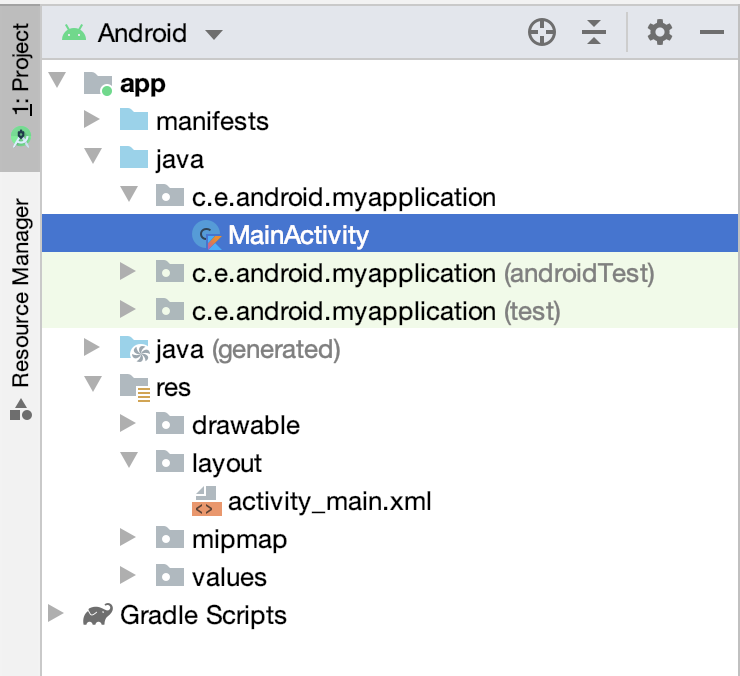The image size is (740, 676).
Task: Open the project view settings gear
Action: (x=659, y=33)
